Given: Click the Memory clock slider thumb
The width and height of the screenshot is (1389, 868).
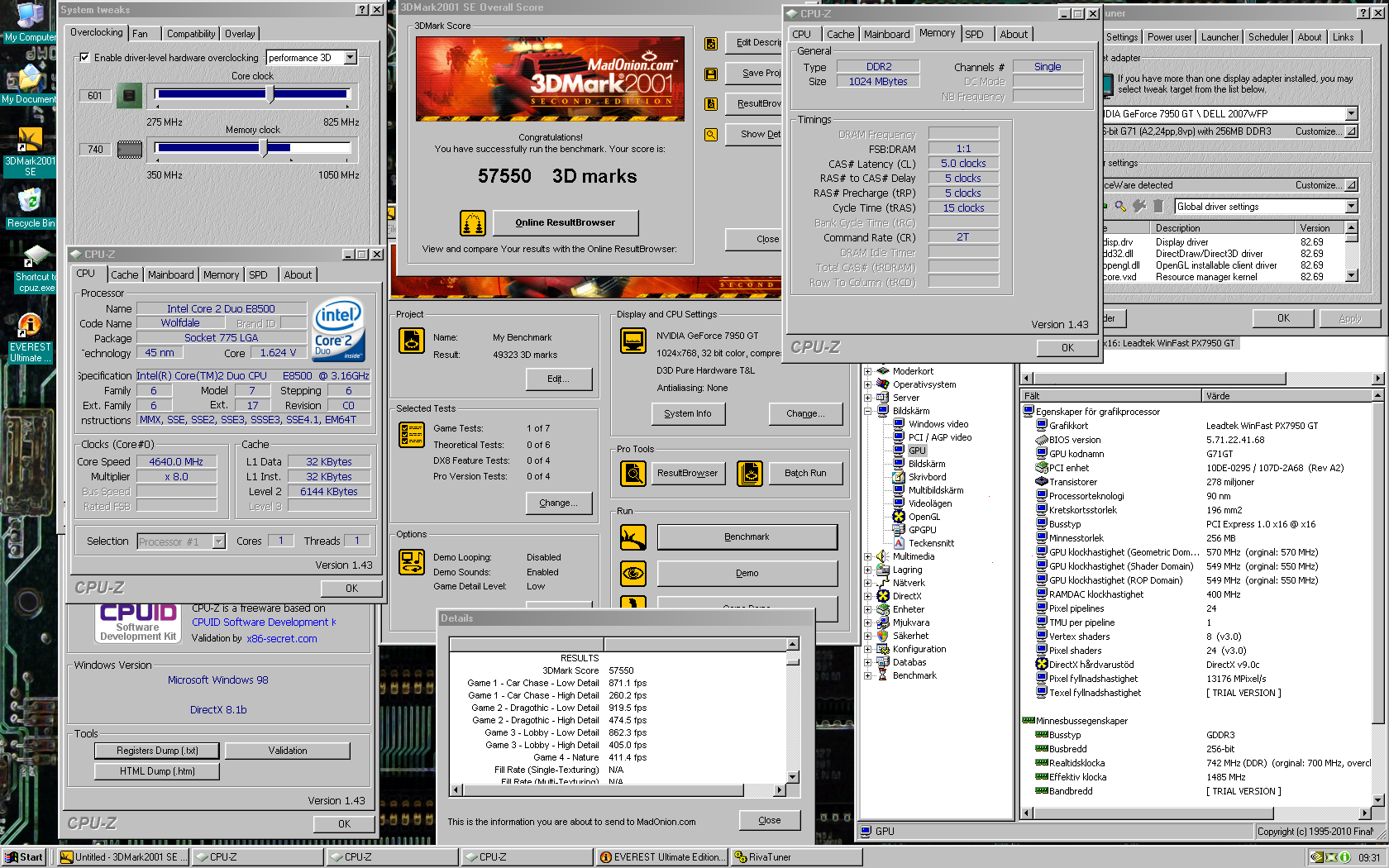Looking at the screenshot, I should tap(264, 149).
